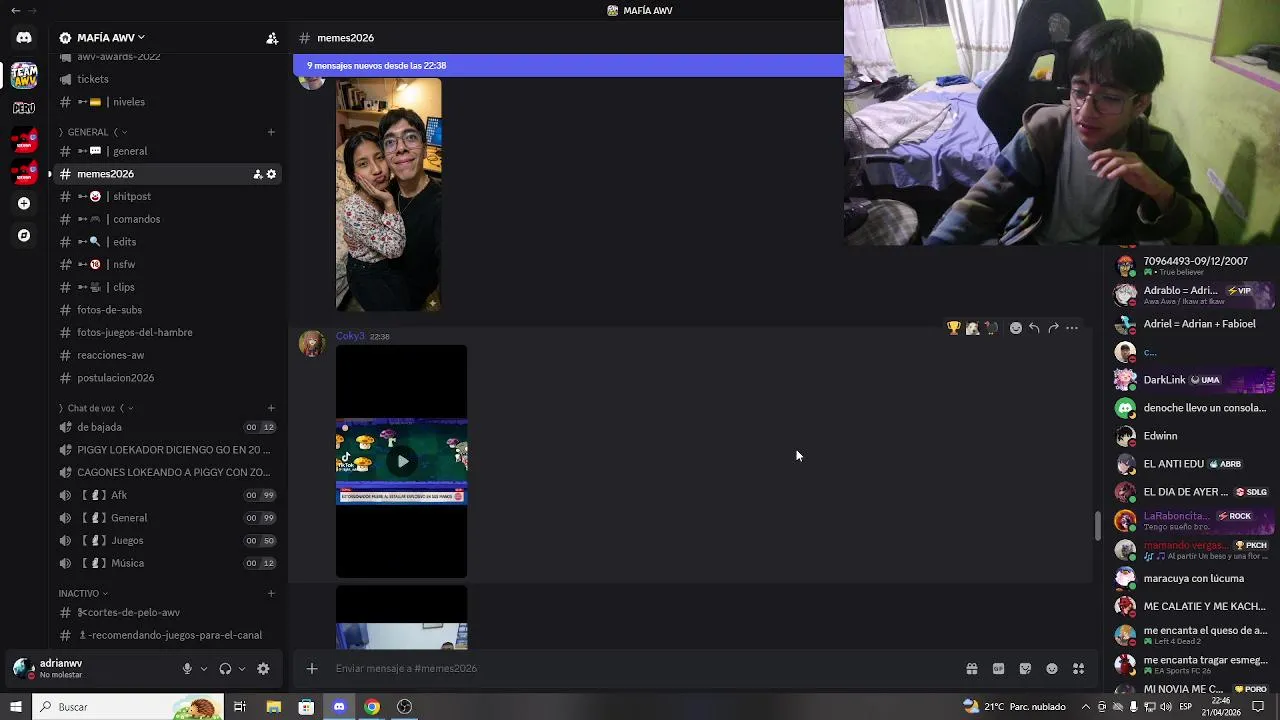Open microphone input options arrow
The height and width of the screenshot is (720, 1280).
(x=204, y=669)
